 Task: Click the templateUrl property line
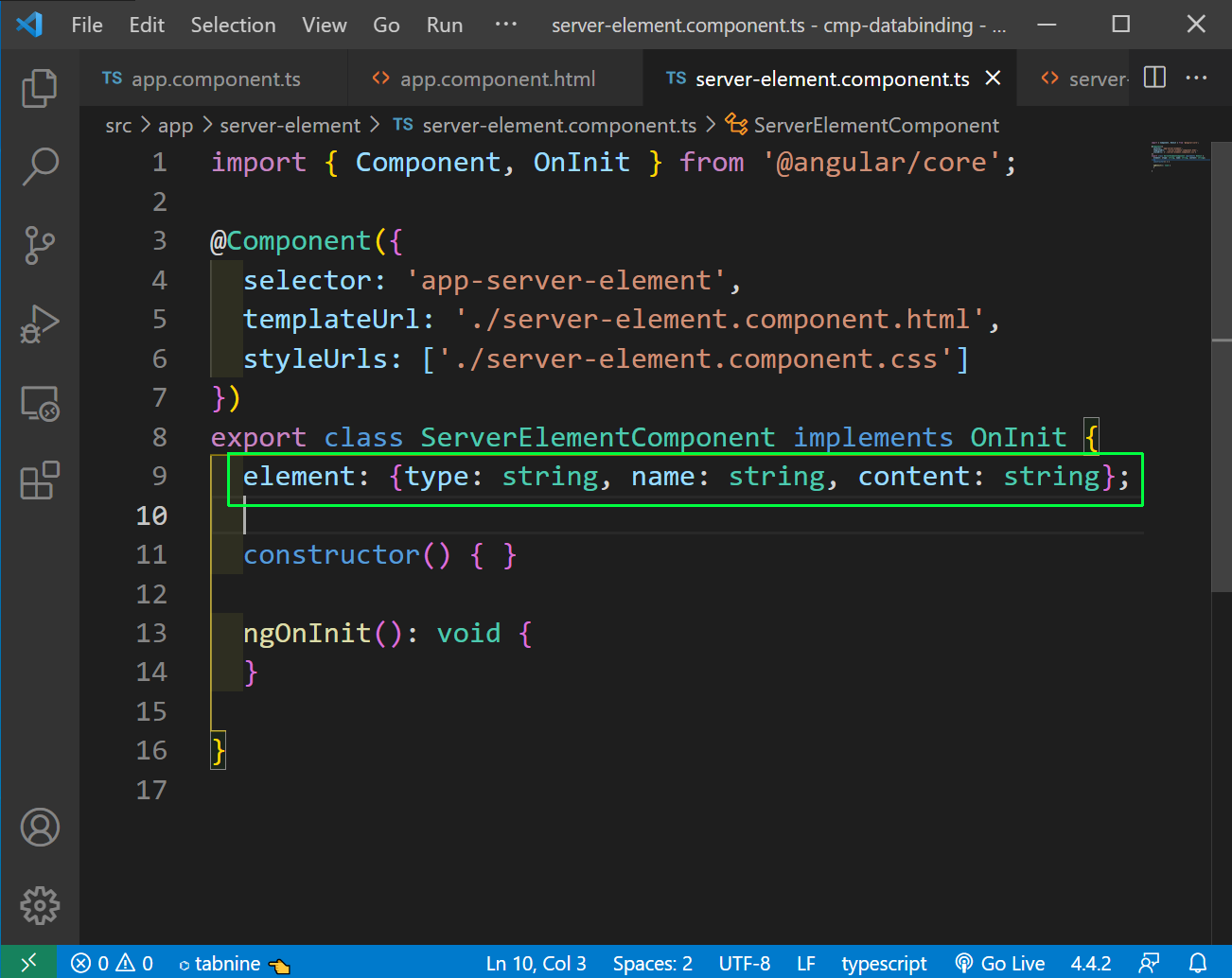click(622, 320)
